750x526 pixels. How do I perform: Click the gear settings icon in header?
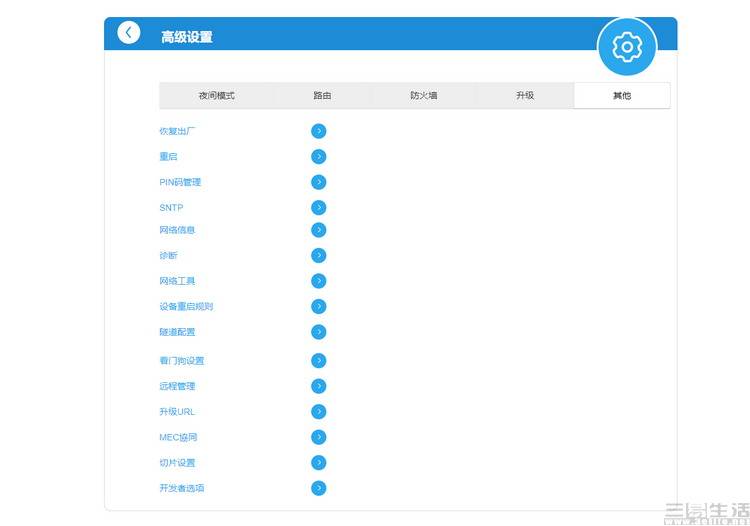tap(627, 47)
